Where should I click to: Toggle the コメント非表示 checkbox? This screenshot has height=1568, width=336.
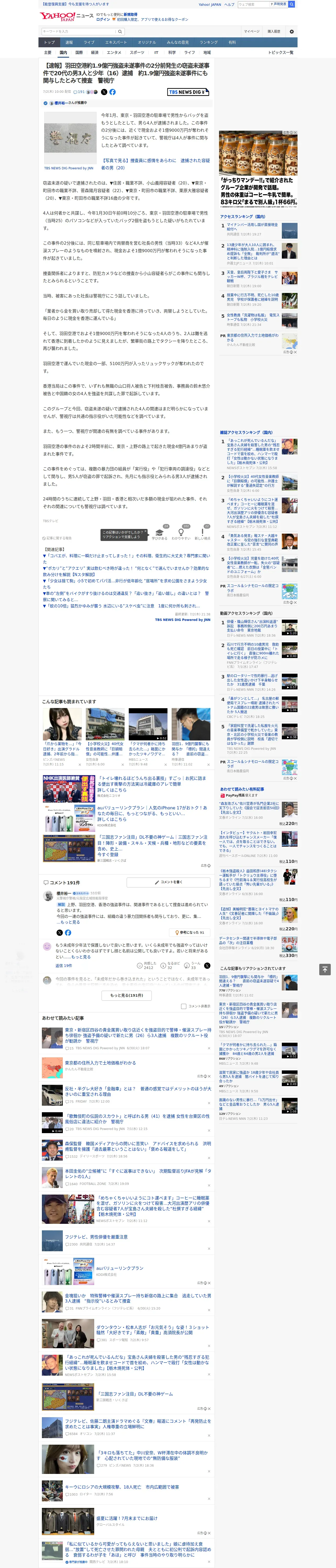pyautogui.click(x=183, y=1006)
